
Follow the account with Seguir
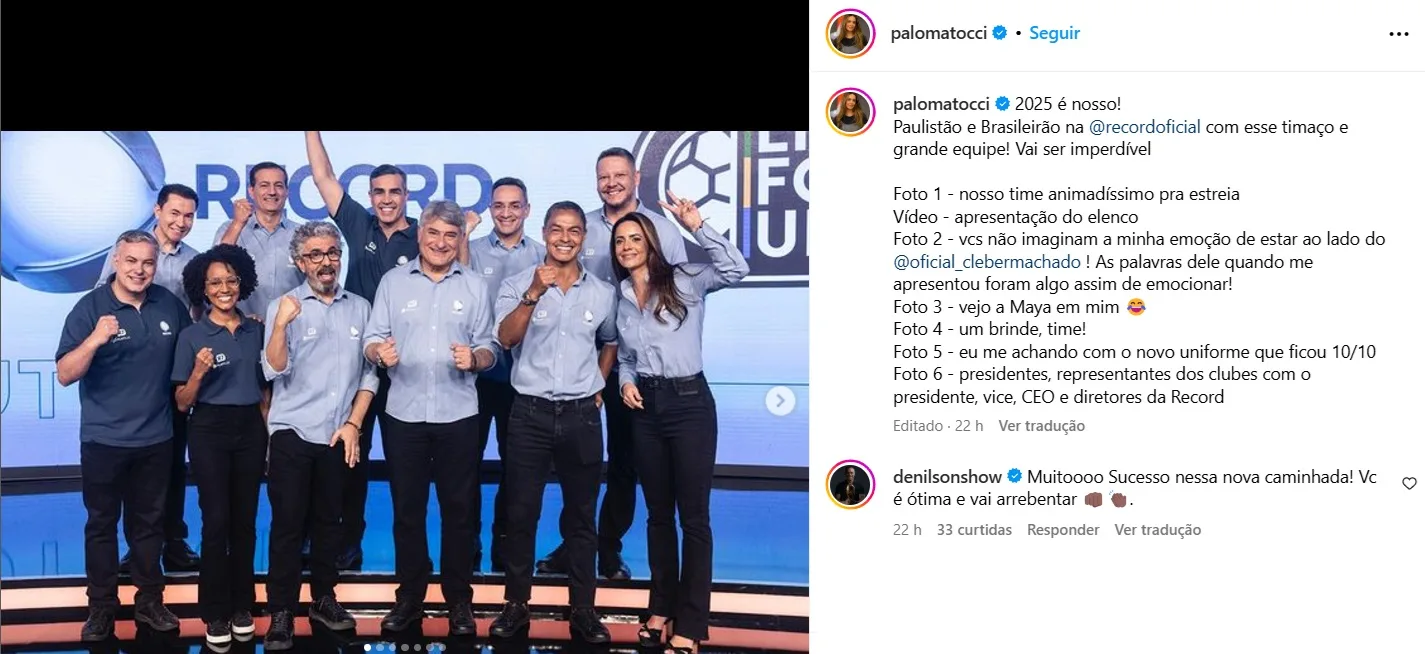coord(1054,33)
